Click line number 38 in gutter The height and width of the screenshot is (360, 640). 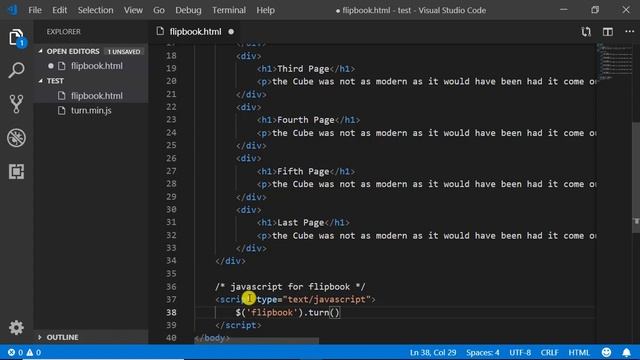pos(171,312)
